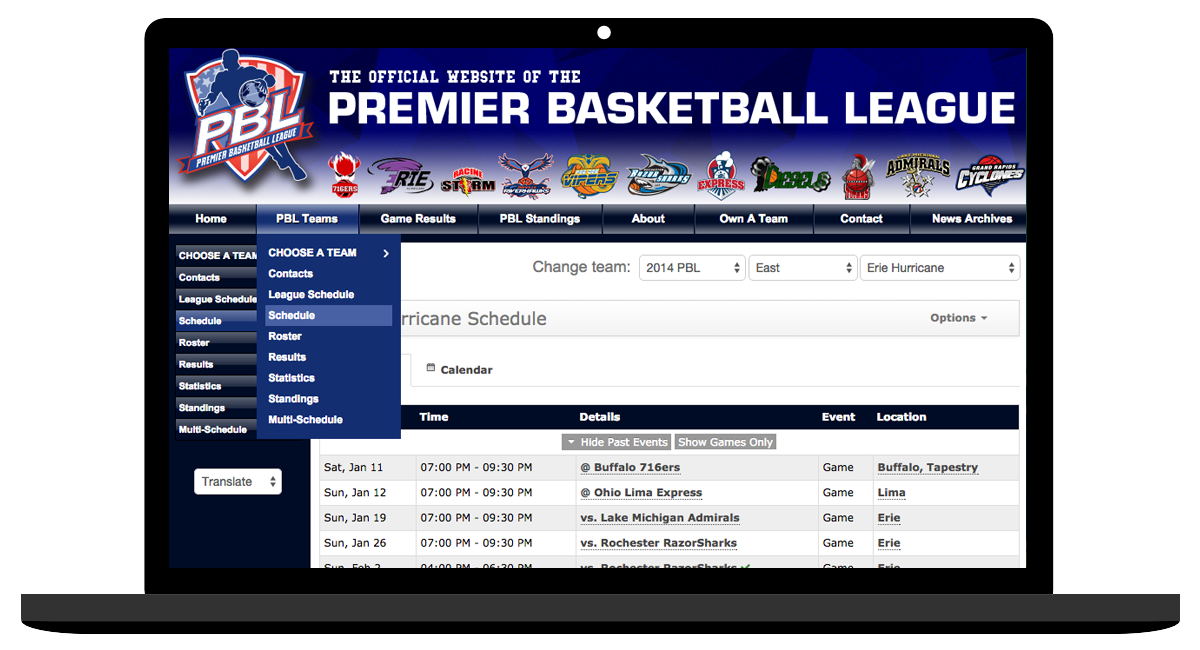Image resolution: width=1200 pixels, height=650 pixels.
Task: Switch to the Calendar tab
Action: click(x=460, y=370)
